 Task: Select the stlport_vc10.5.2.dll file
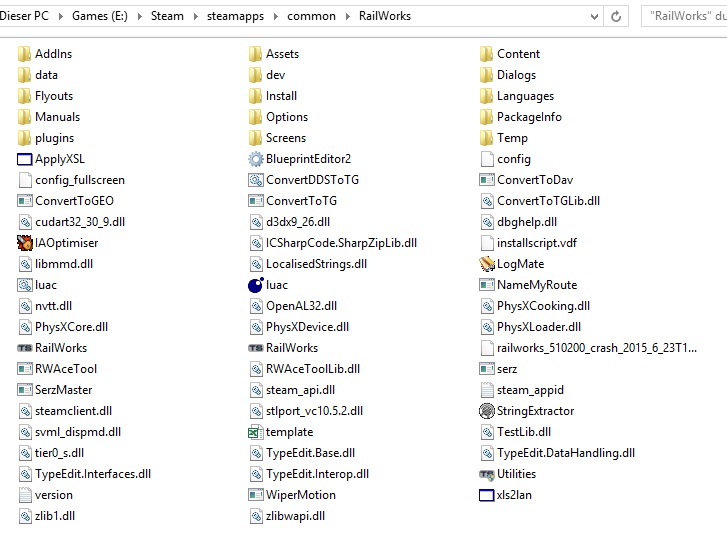click(x=306, y=411)
